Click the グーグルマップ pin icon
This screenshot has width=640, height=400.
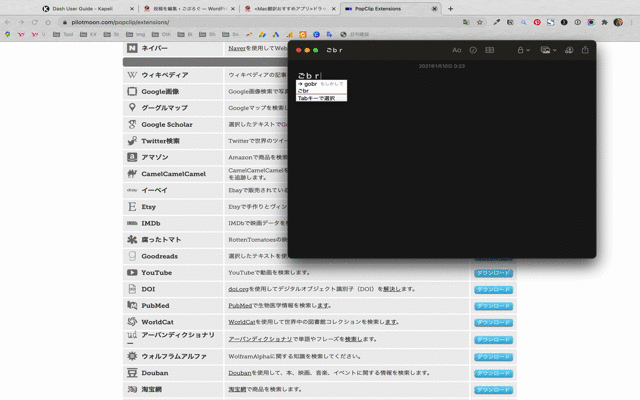(x=132, y=107)
